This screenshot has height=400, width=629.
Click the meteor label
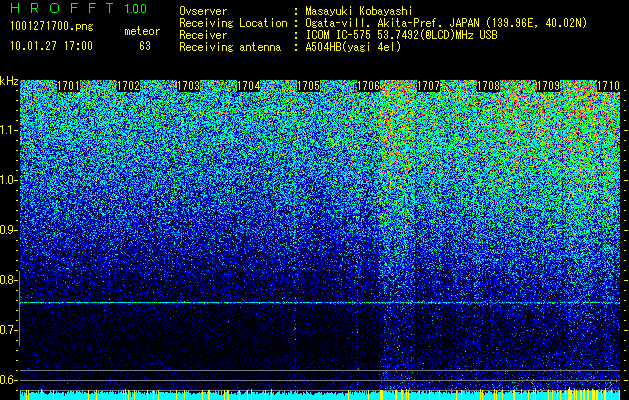click(x=142, y=31)
